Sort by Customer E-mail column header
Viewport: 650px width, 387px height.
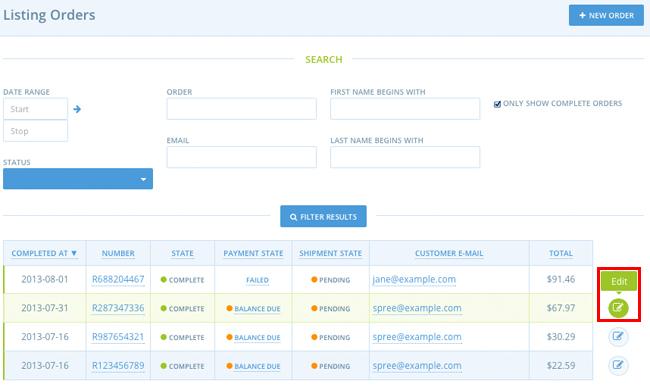pyautogui.click(x=449, y=253)
